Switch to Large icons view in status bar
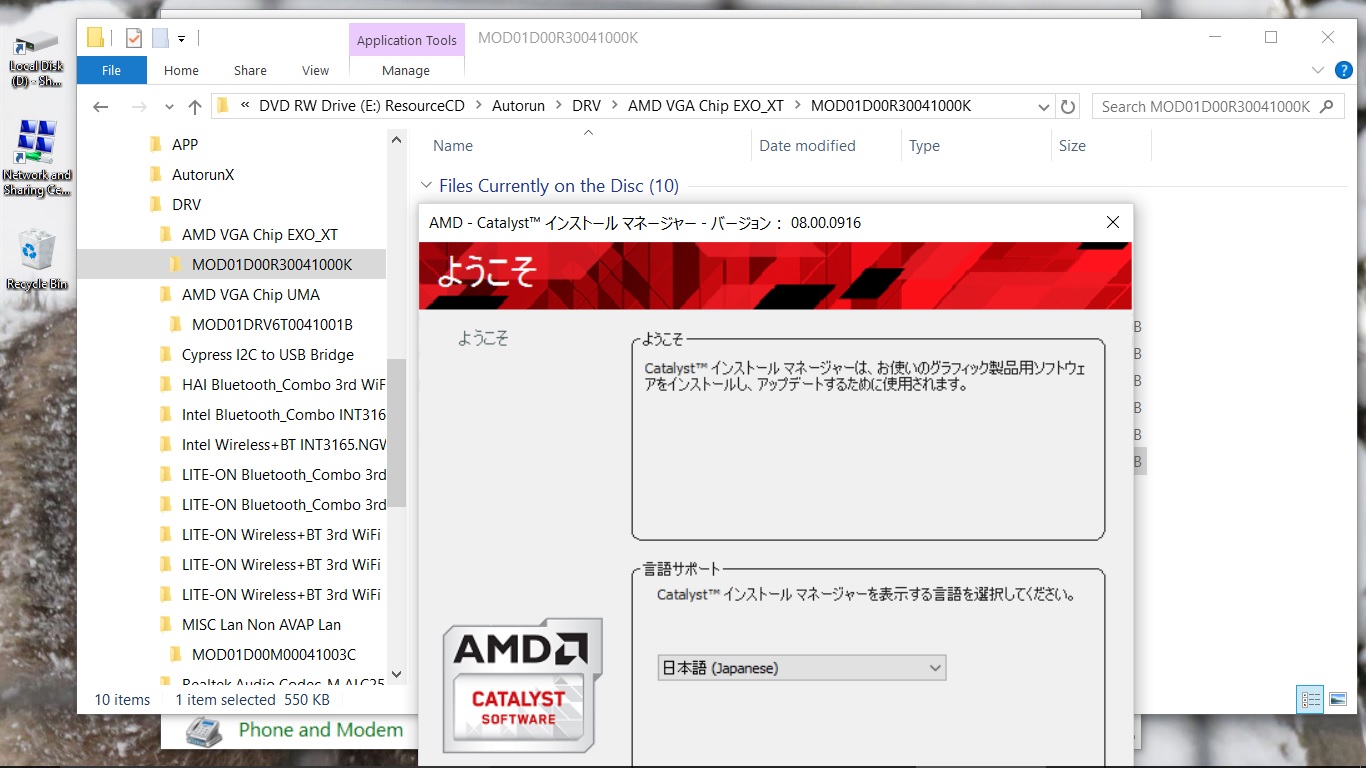 (1338, 699)
